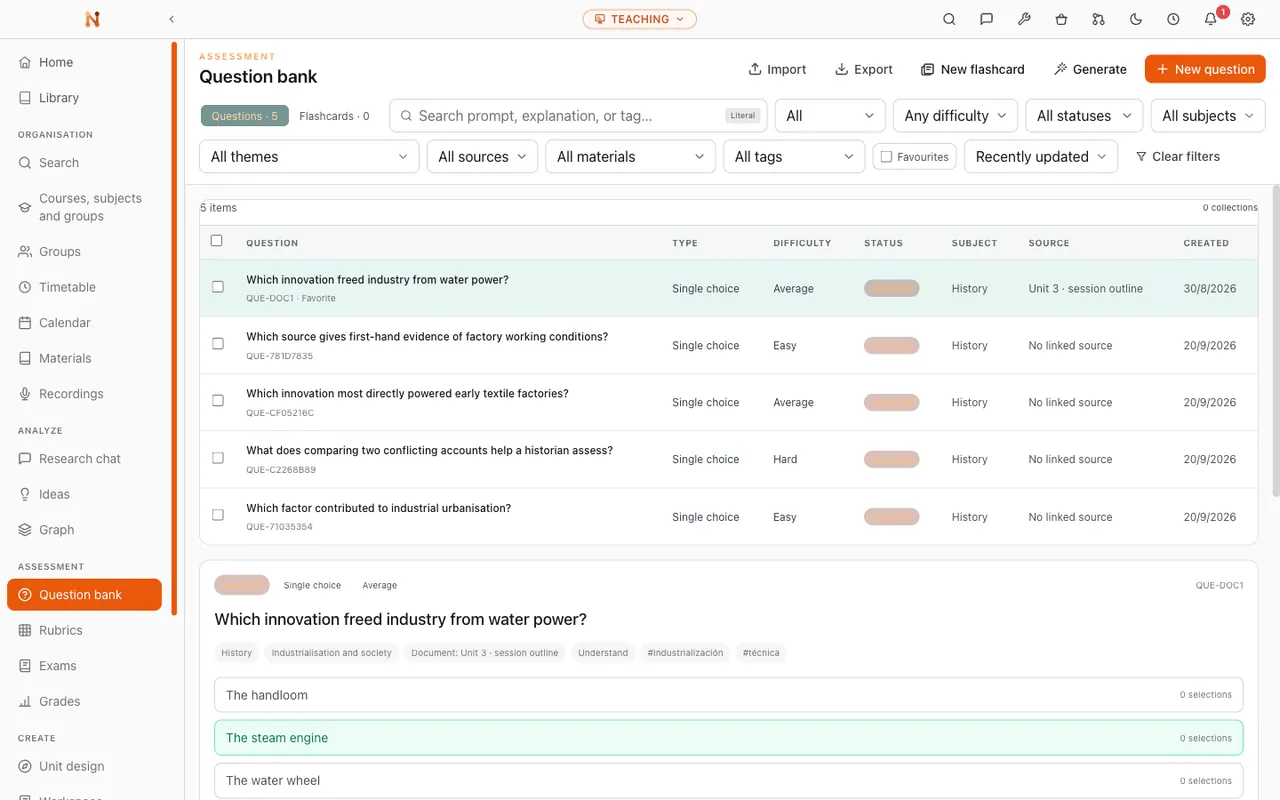Click the orange N app logo
This screenshot has height=800, width=1280.
point(92,19)
